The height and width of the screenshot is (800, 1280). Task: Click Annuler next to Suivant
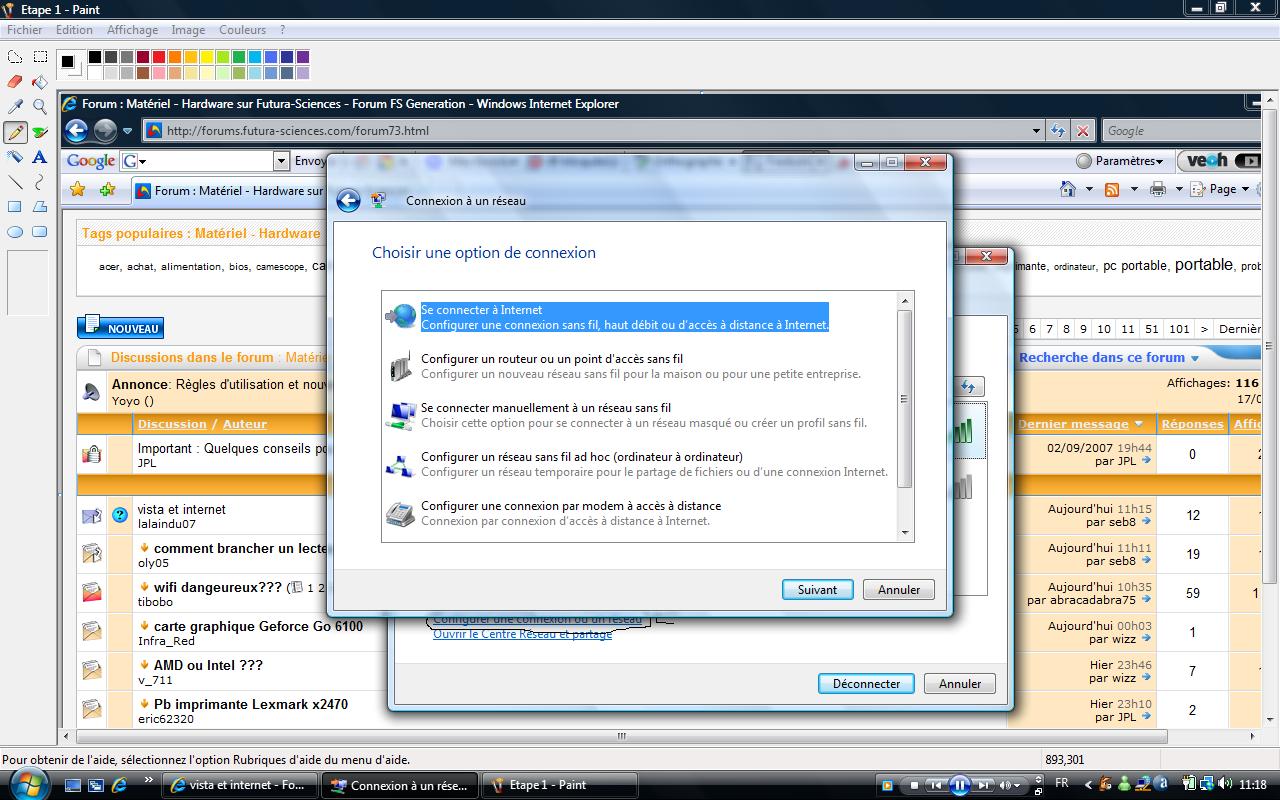[x=899, y=590]
